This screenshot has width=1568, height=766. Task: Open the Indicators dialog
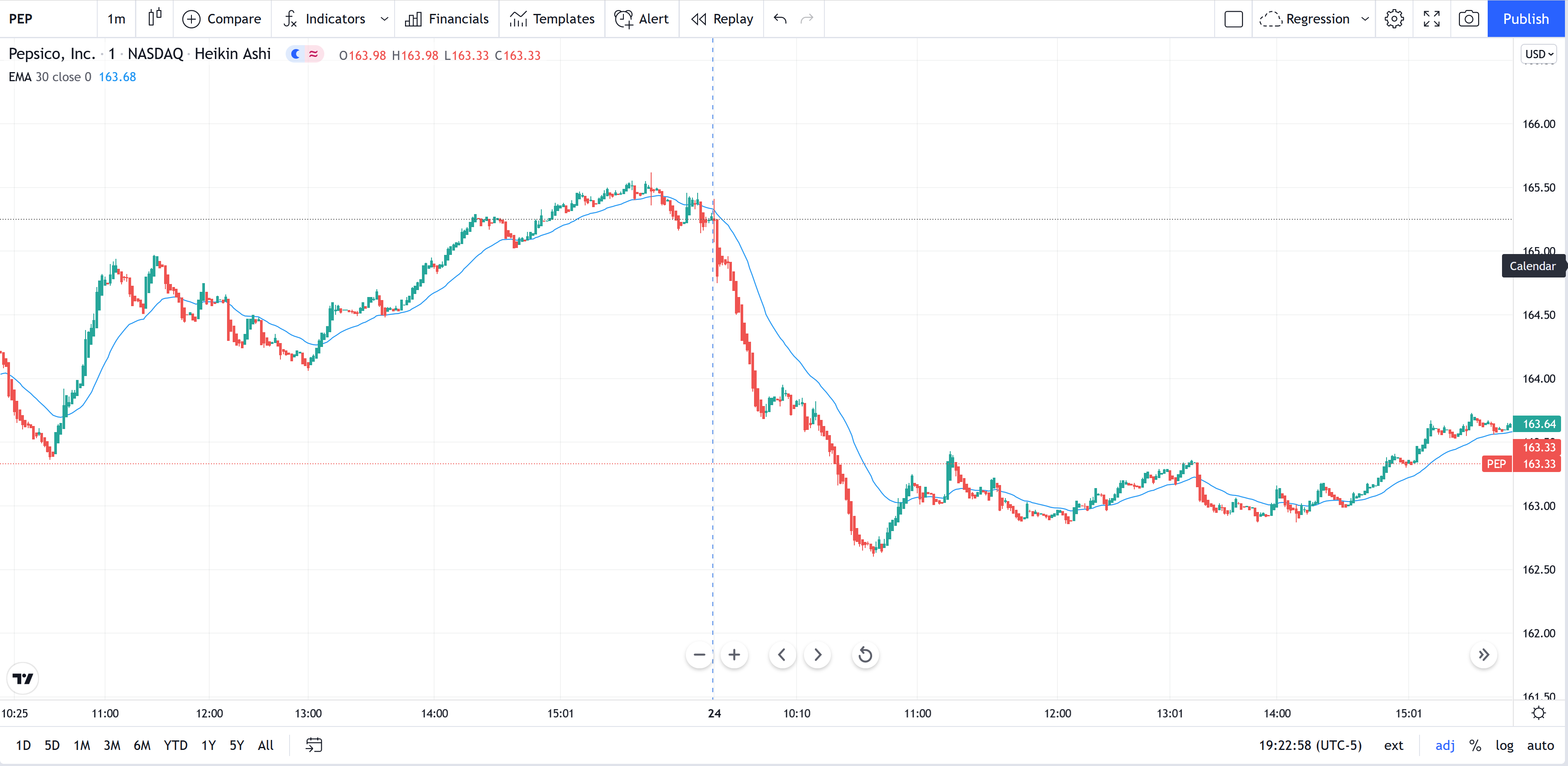pyautogui.click(x=324, y=19)
